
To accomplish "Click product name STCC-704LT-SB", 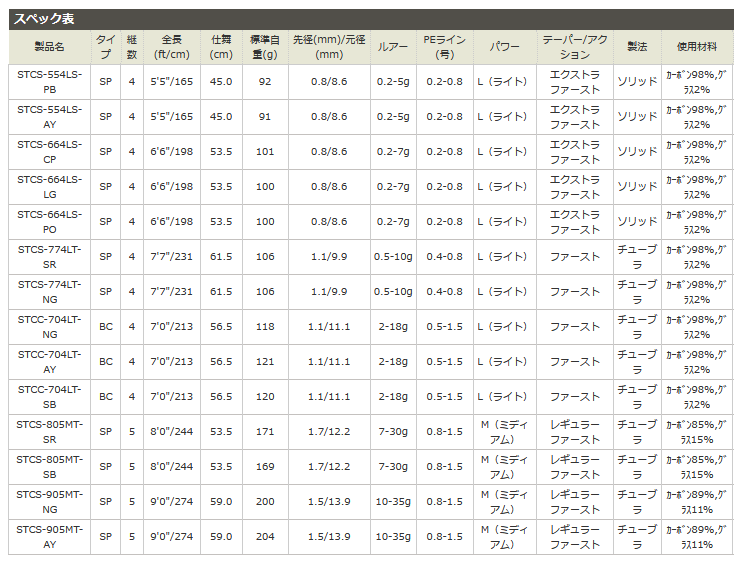I will (49, 397).
